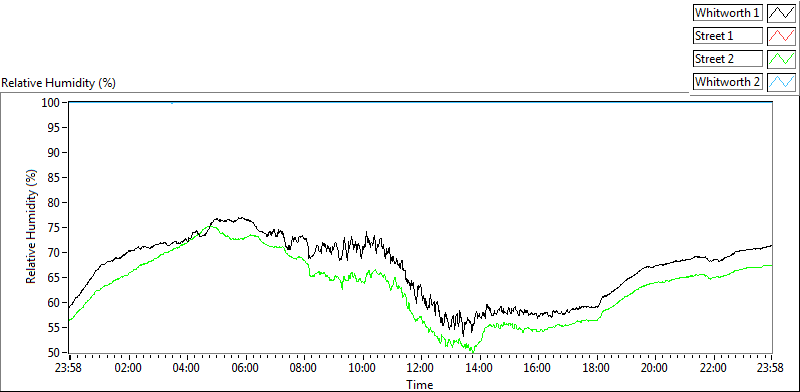The height and width of the screenshot is (392, 800).
Task: Click the 60 value on the y-axis
Action: [55, 303]
